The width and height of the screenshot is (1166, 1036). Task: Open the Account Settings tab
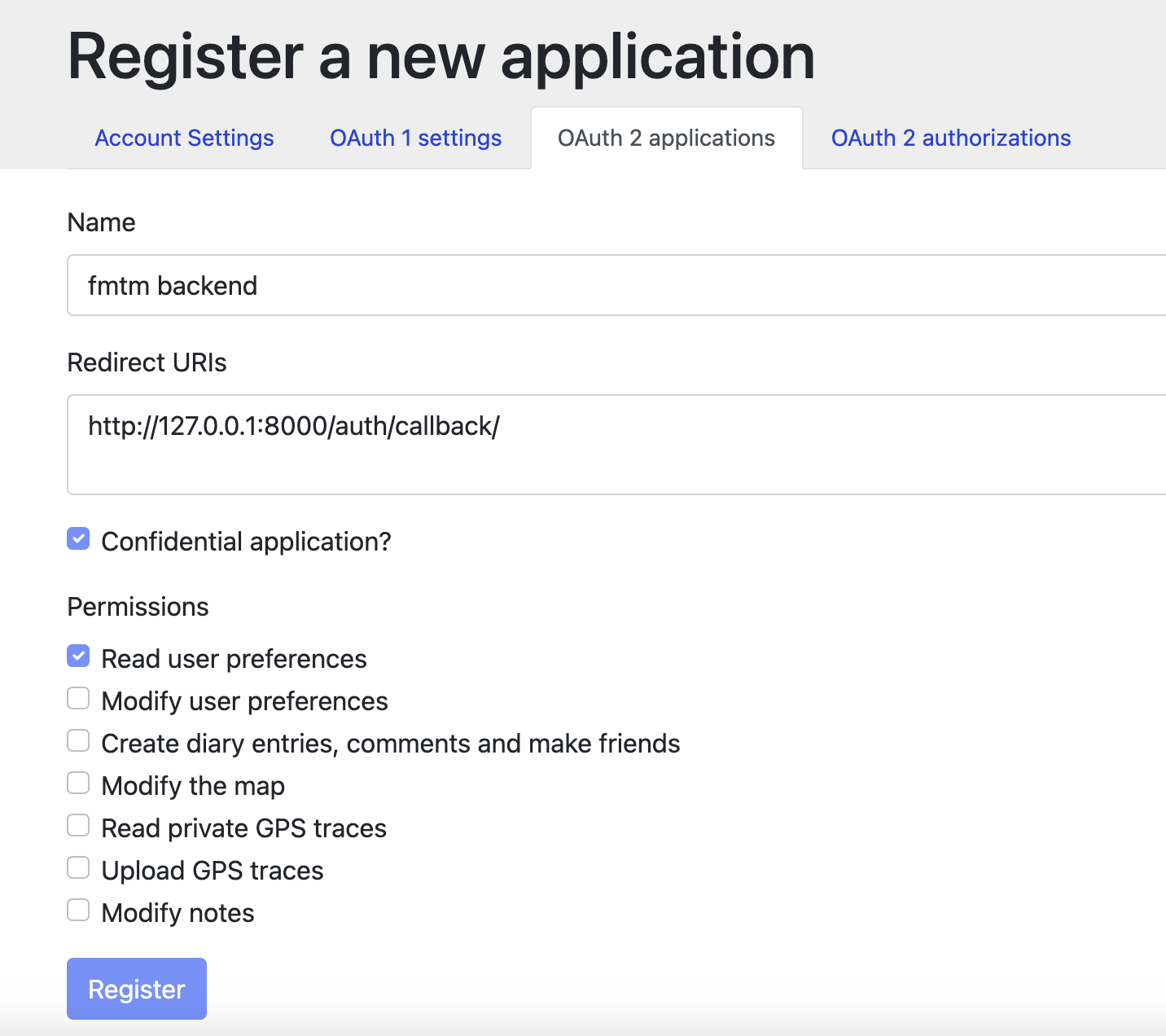click(184, 138)
